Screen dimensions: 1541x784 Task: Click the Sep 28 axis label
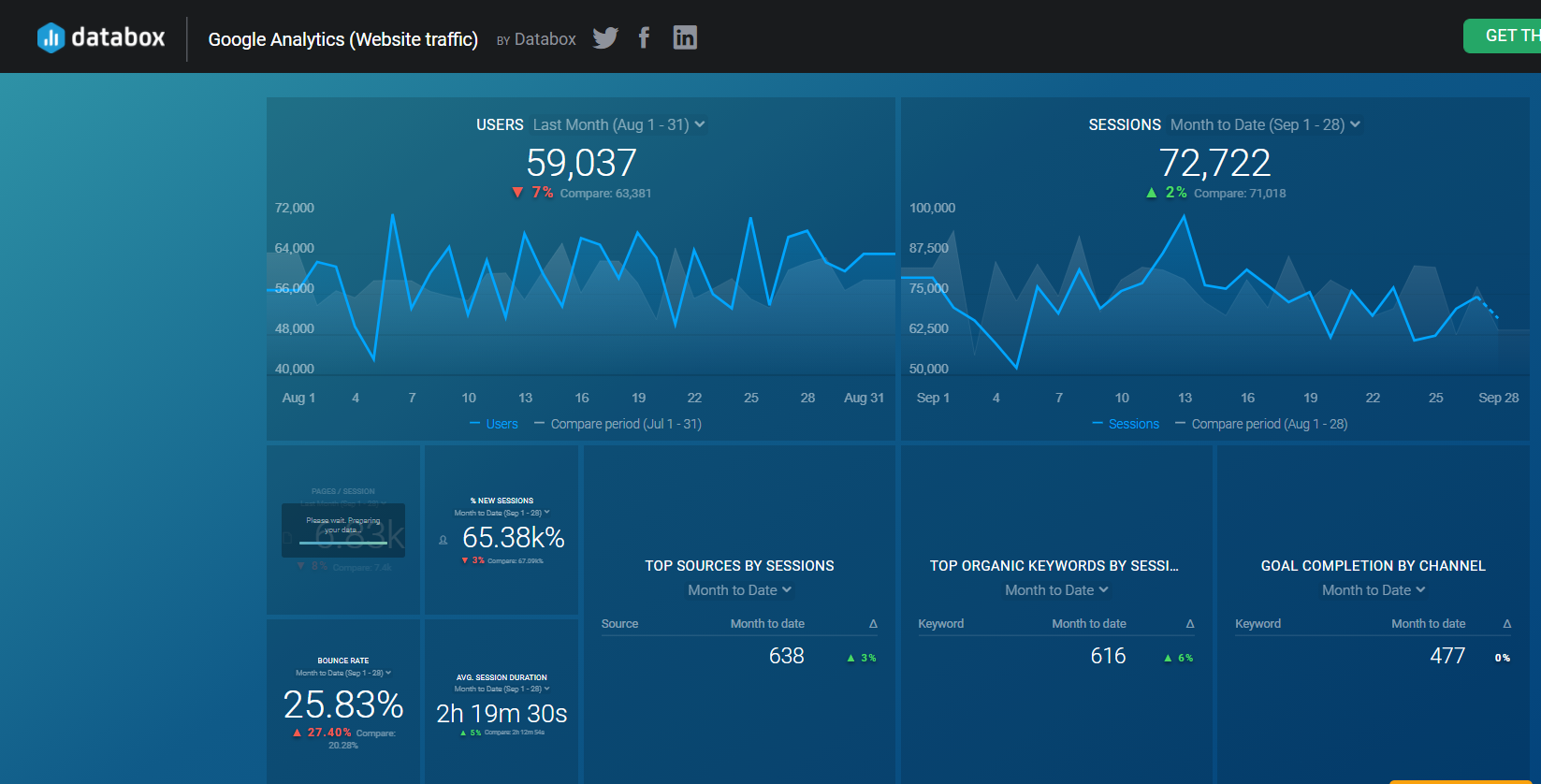(x=1498, y=398)
